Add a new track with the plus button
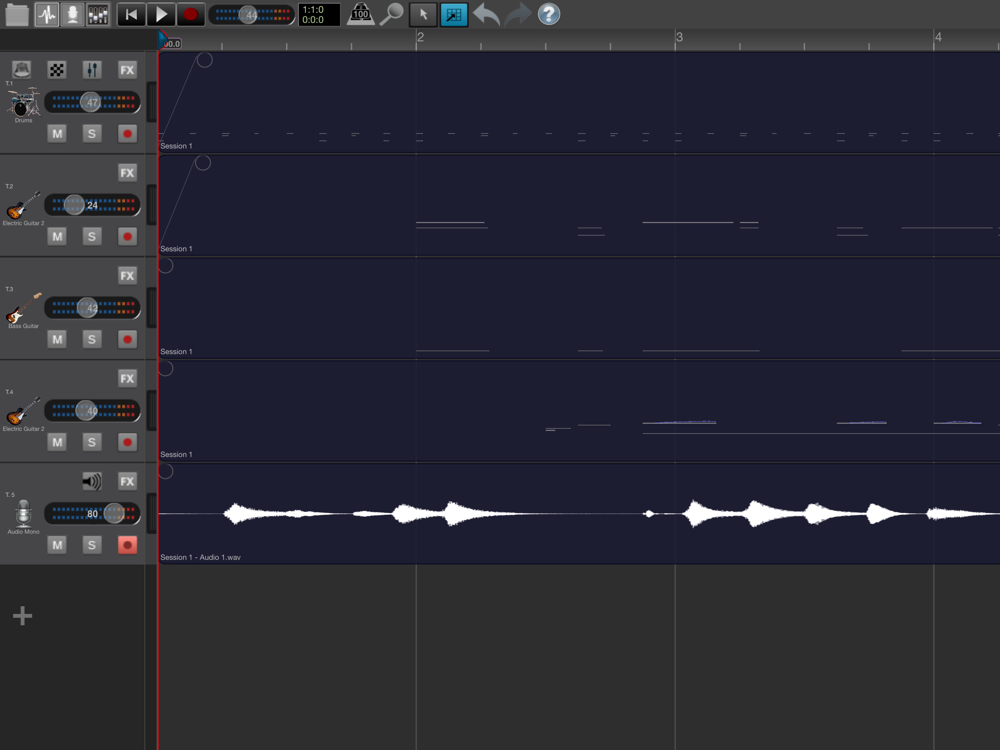The image size is (1000, 750). pos(22,615)
